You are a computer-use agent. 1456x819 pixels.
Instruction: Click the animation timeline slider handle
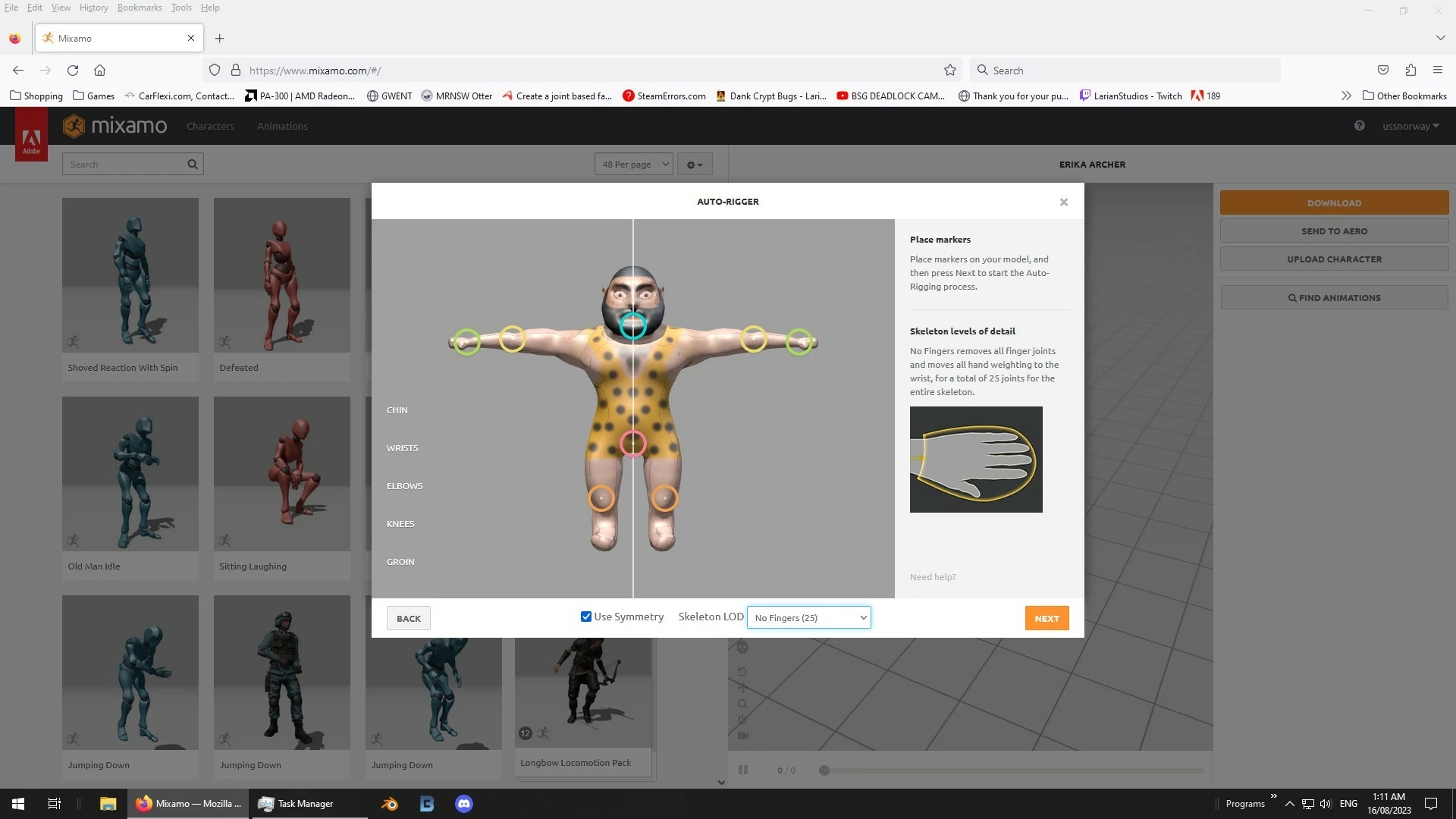click(824, 770)
